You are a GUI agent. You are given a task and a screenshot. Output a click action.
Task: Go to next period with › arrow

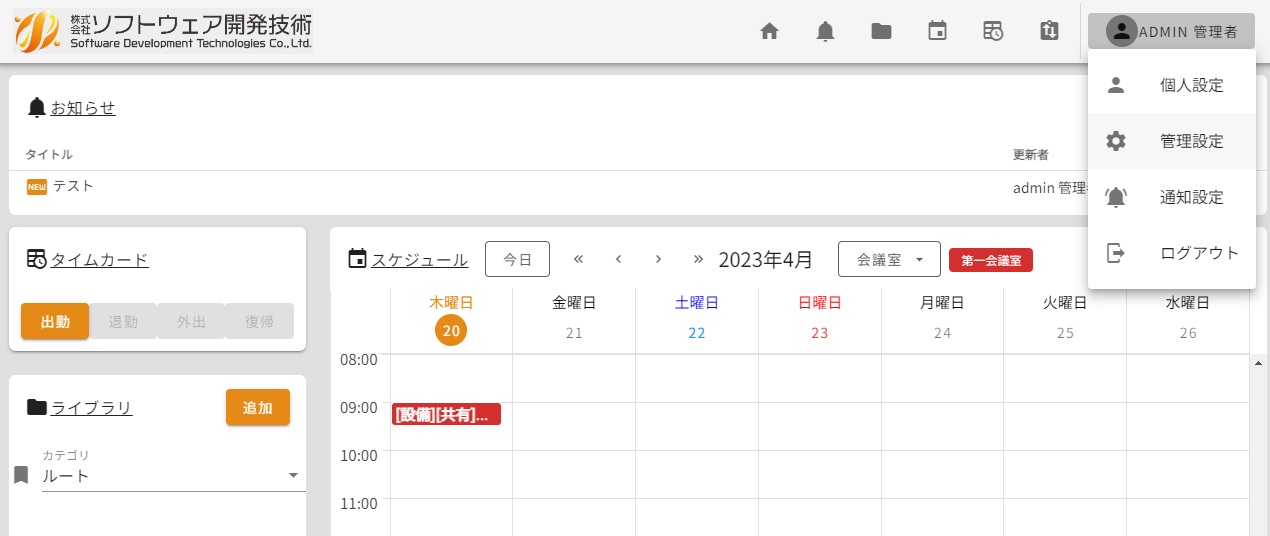[658, 259]
